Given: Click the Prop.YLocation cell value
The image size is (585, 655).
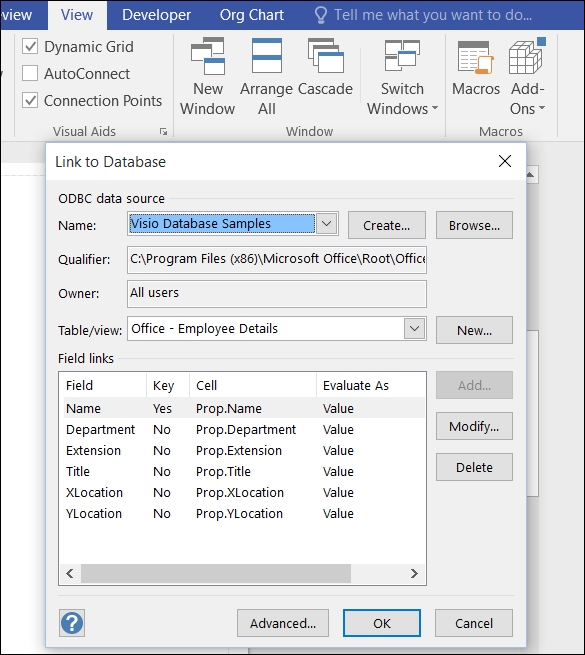Looking at the screenshot, I should [239, 513].
